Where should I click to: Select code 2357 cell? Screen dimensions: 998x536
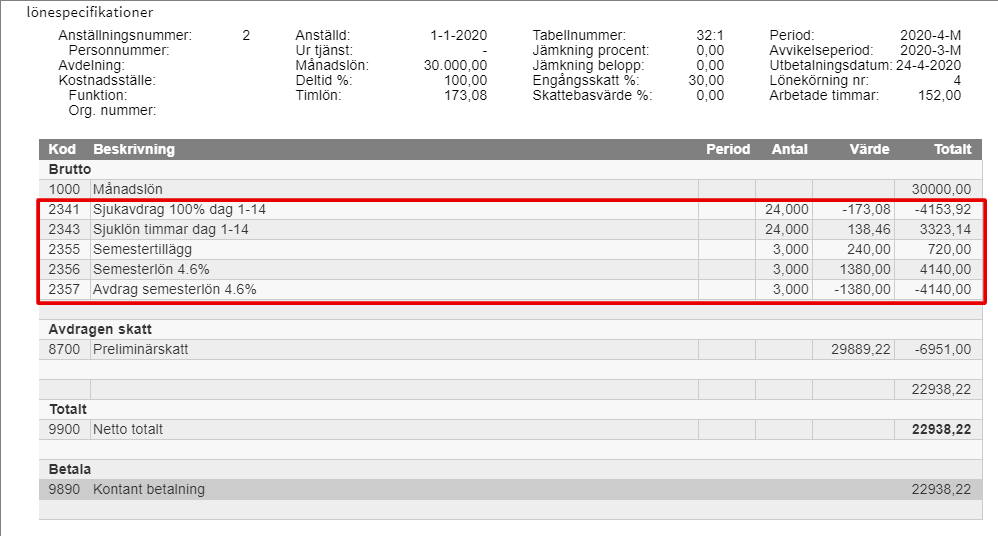pos(64,290)
